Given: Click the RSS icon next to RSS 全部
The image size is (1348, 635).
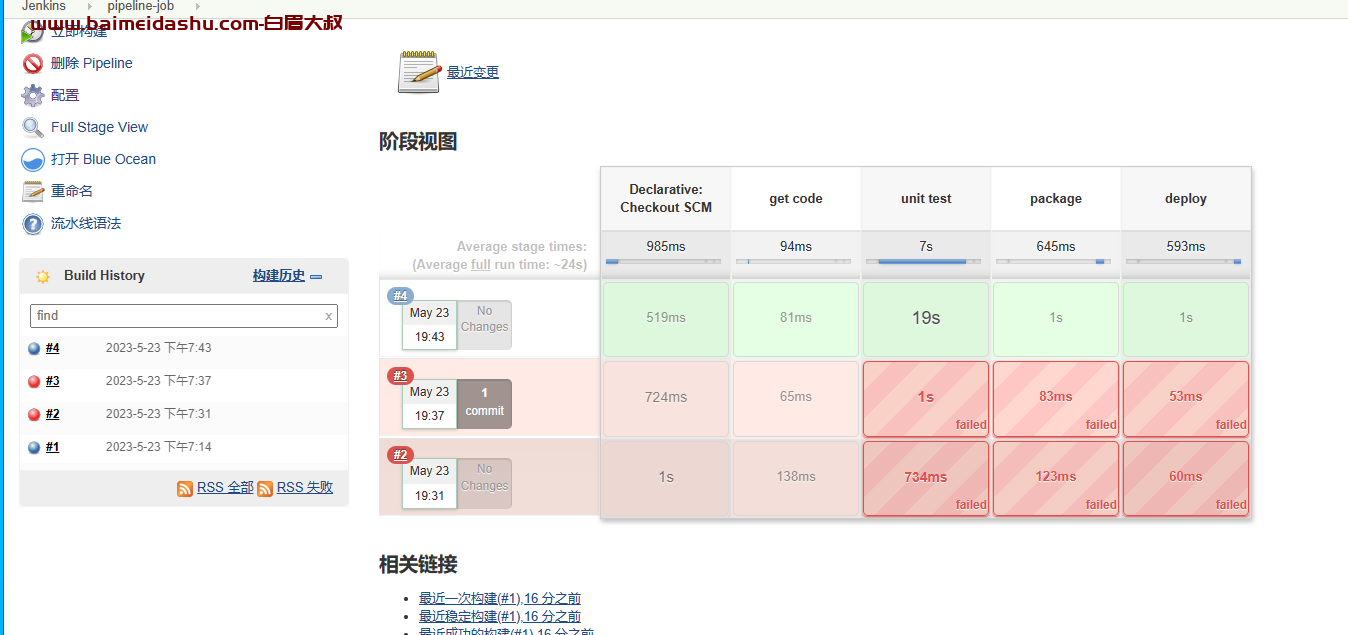Looking at the screenshot, I should tap(185, 489).
